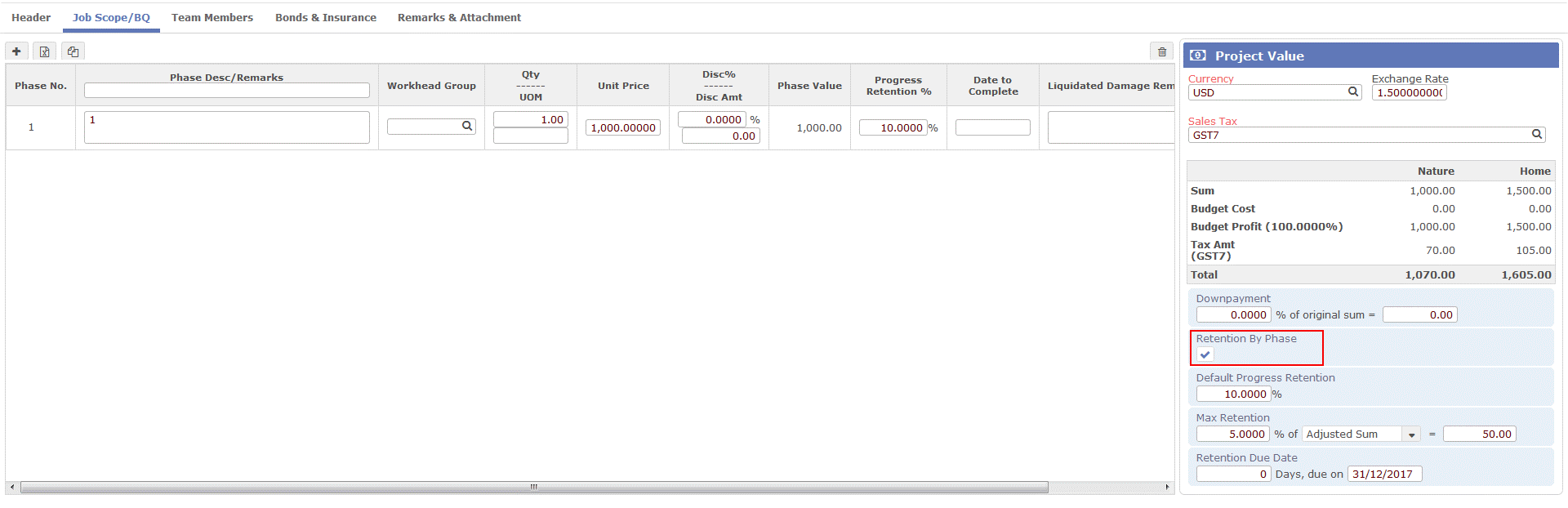Click the trash icon to delete phase
This screenshot has height=508, width=1568.
1161,51
